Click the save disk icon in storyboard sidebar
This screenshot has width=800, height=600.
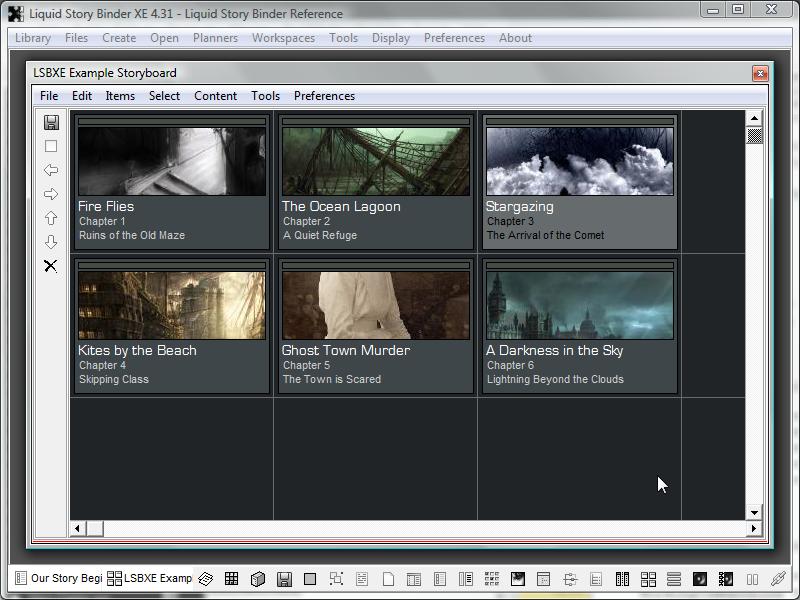(x=51, y=122)
